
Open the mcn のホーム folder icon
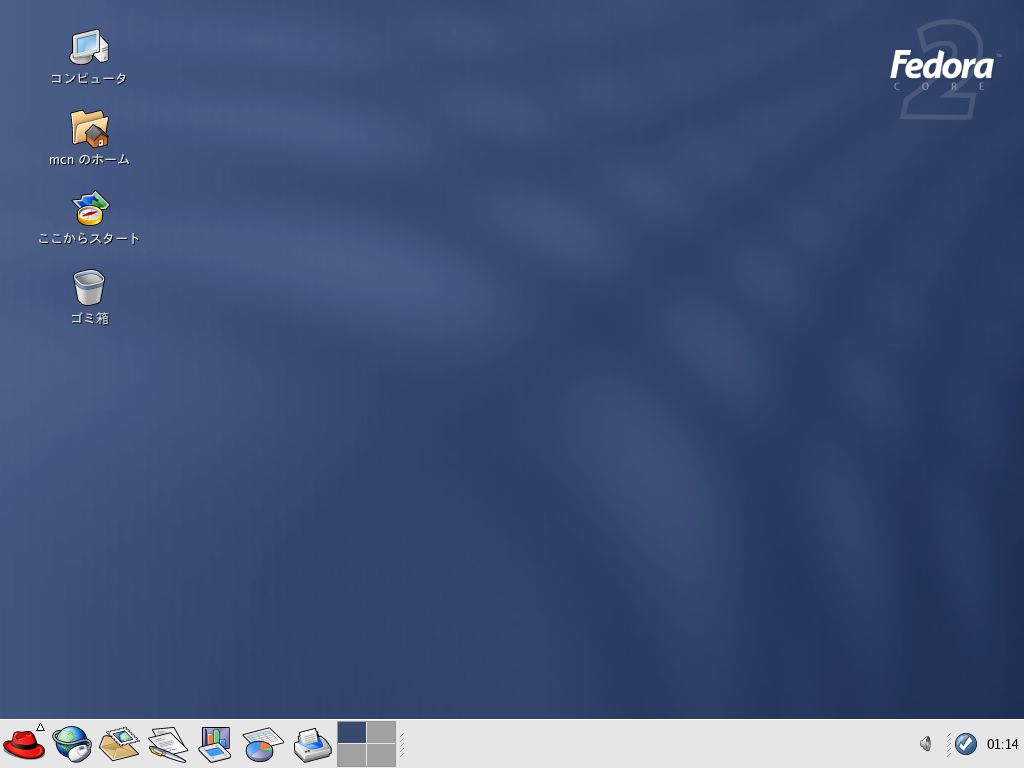(x=88, y=130)
